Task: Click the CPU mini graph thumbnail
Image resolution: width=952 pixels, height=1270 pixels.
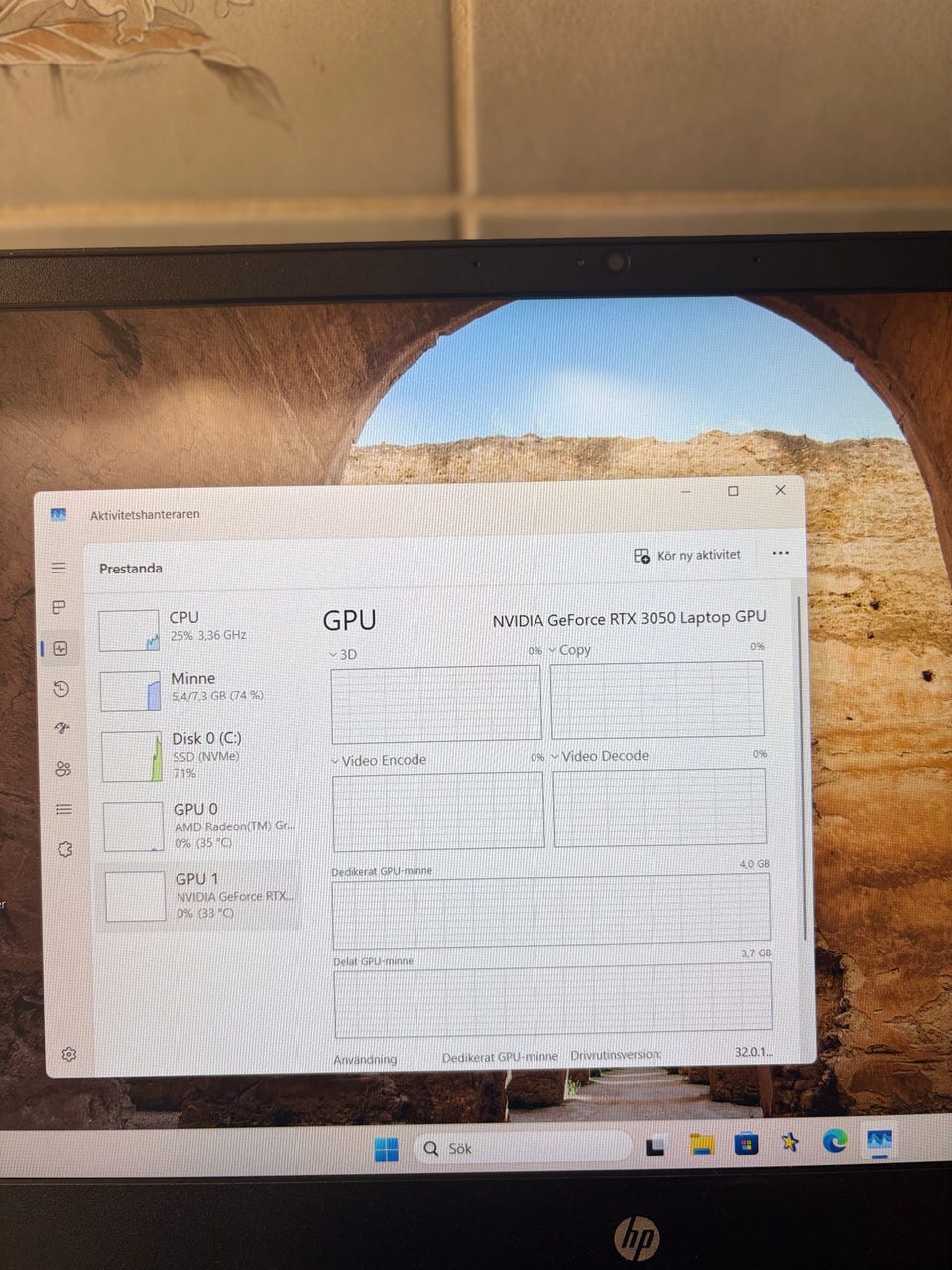Action: click(129, 630)
